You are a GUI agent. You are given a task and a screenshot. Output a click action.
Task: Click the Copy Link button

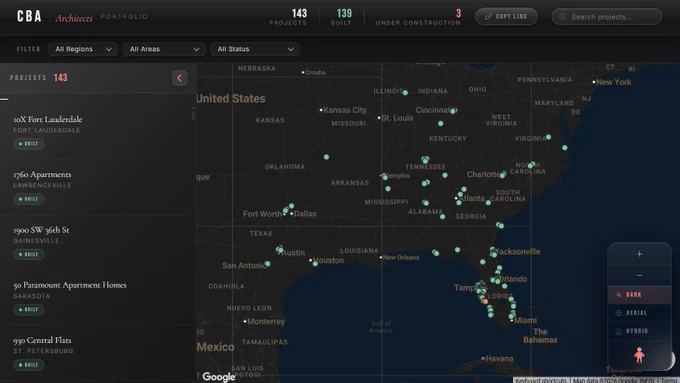coord(506,16)
